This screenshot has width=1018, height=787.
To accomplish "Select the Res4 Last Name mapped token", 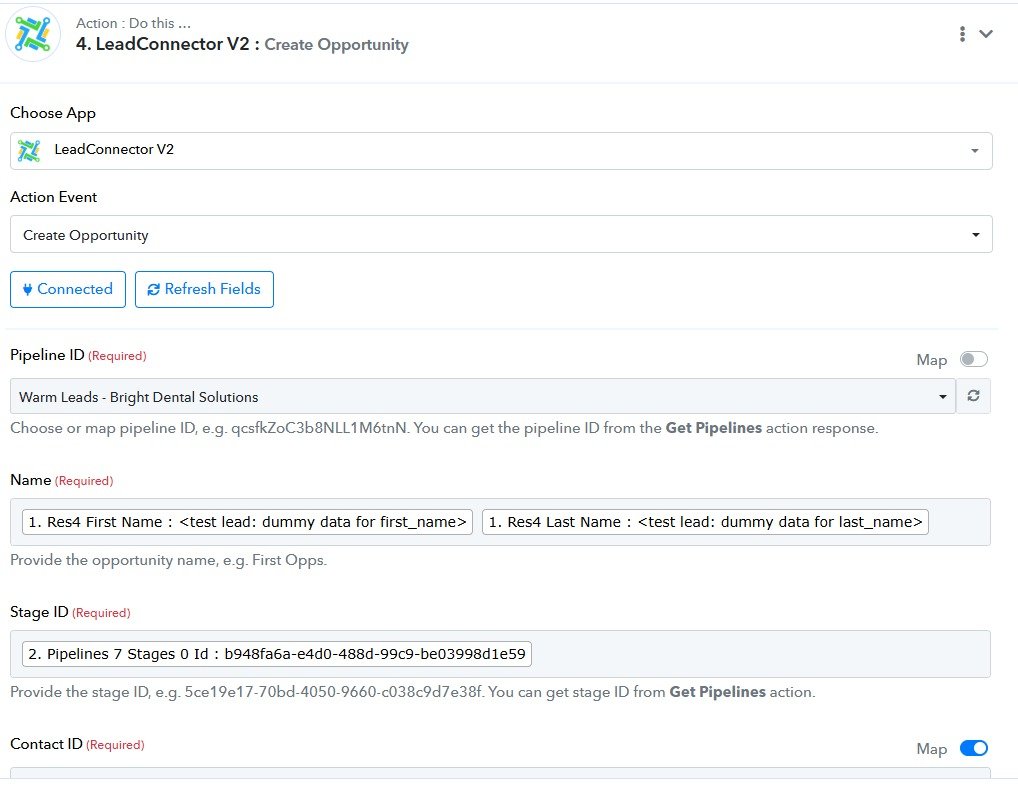I will (705, 522).
